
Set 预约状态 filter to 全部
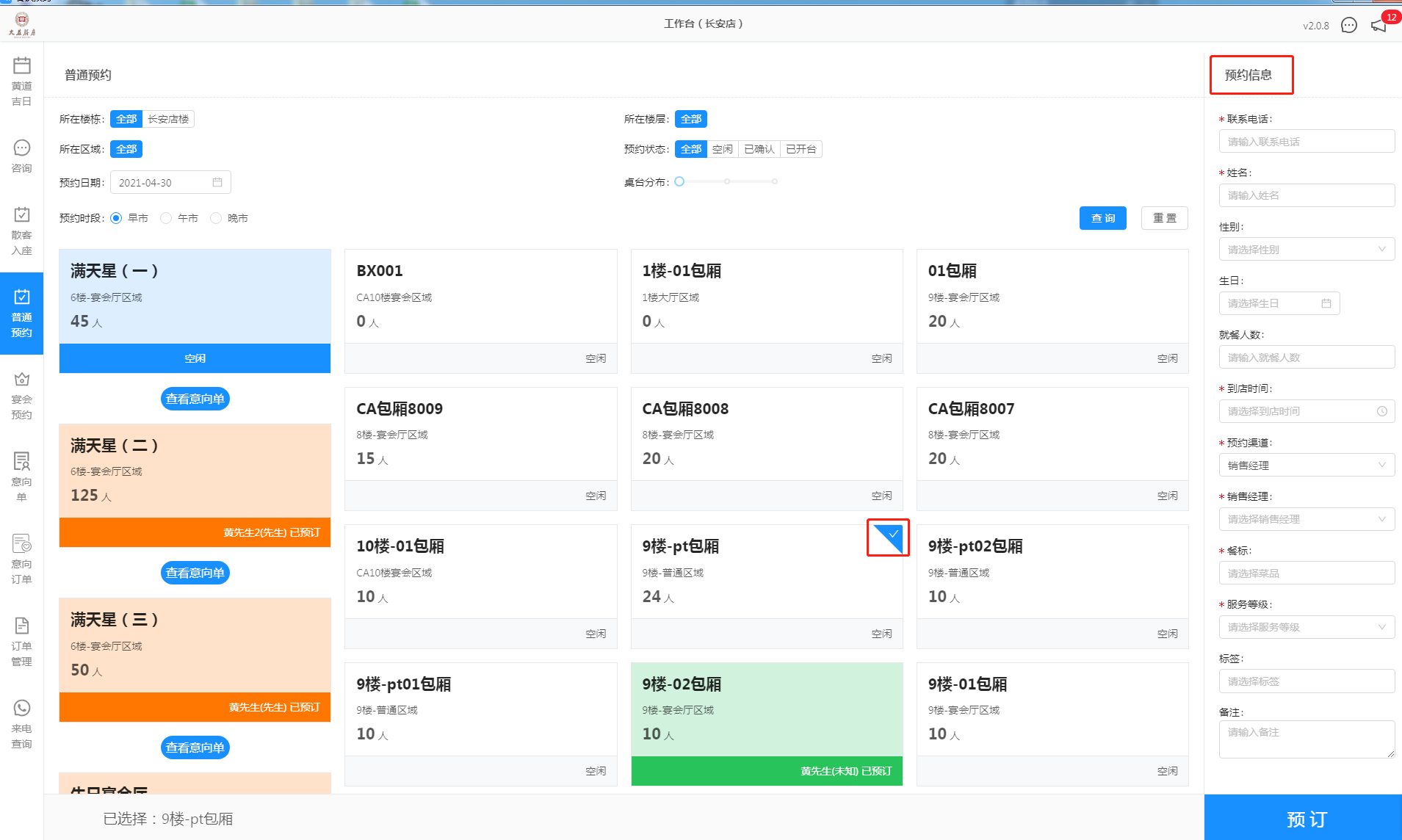coord(691,149)
